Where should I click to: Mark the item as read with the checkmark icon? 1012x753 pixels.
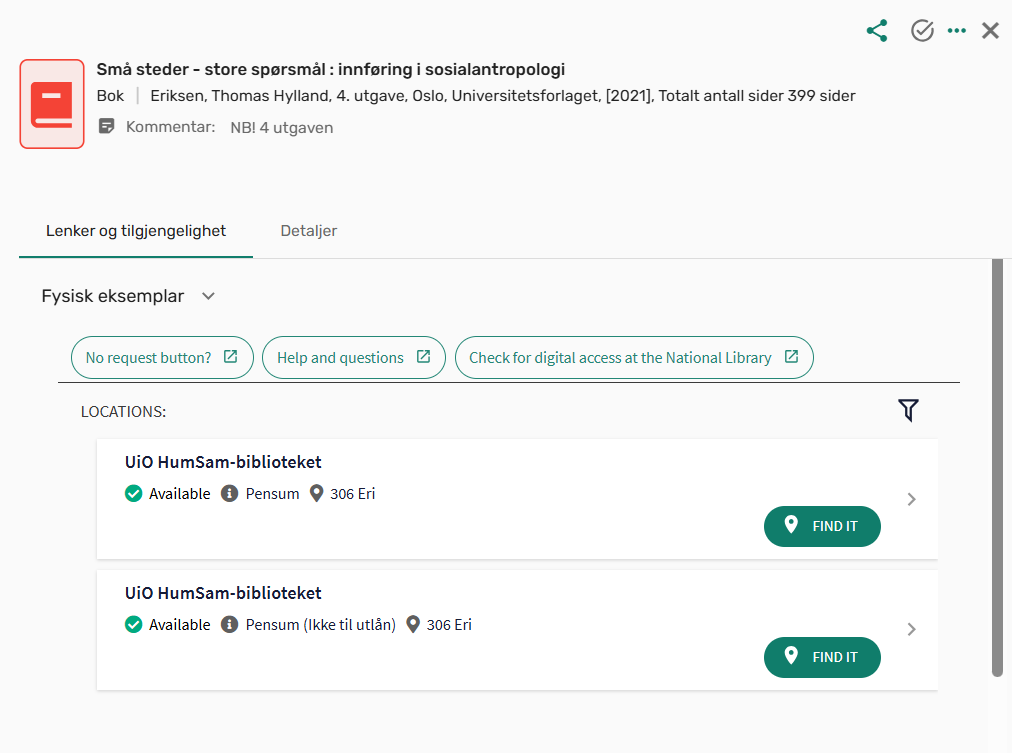click(922, 30)
